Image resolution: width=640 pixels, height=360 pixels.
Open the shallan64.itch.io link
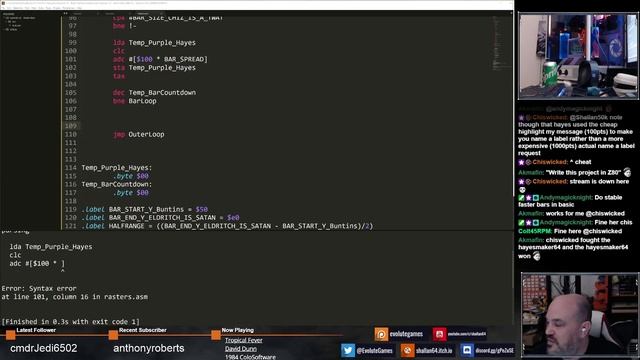pyautogui.click(x=434, y=351)
